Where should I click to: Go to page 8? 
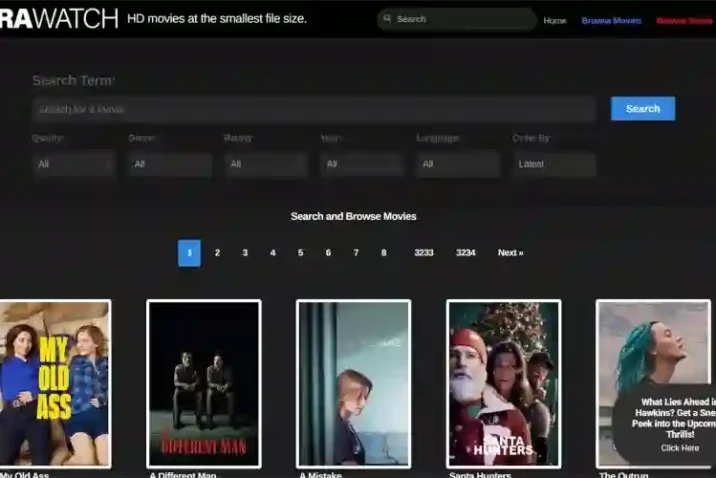coord(384,252)
